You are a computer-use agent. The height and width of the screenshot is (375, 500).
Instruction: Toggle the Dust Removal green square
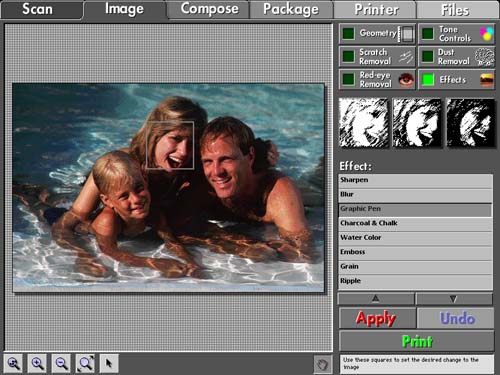click(428, 56)
